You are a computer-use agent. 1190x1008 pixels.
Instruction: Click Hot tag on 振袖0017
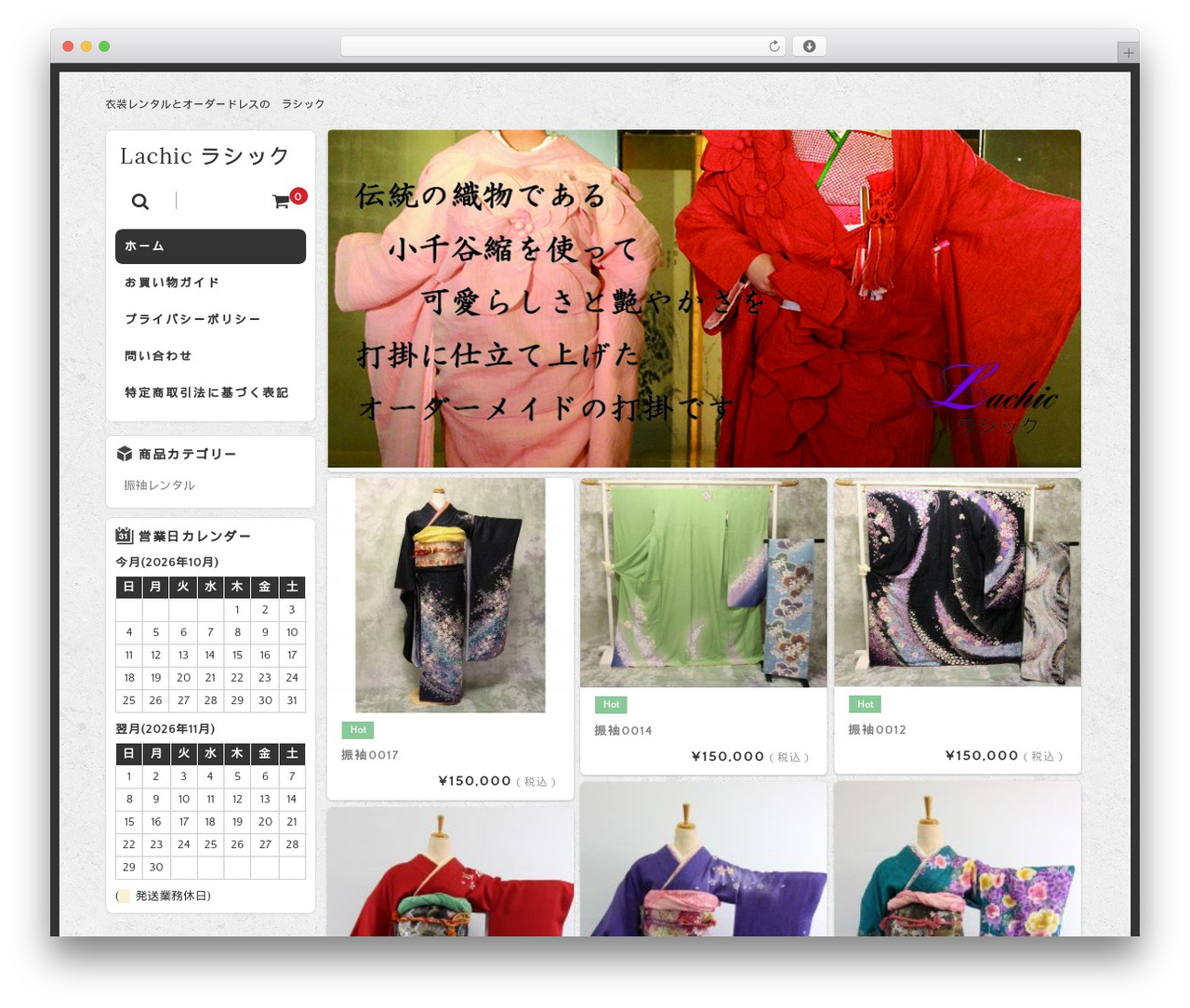click(358, 730)
